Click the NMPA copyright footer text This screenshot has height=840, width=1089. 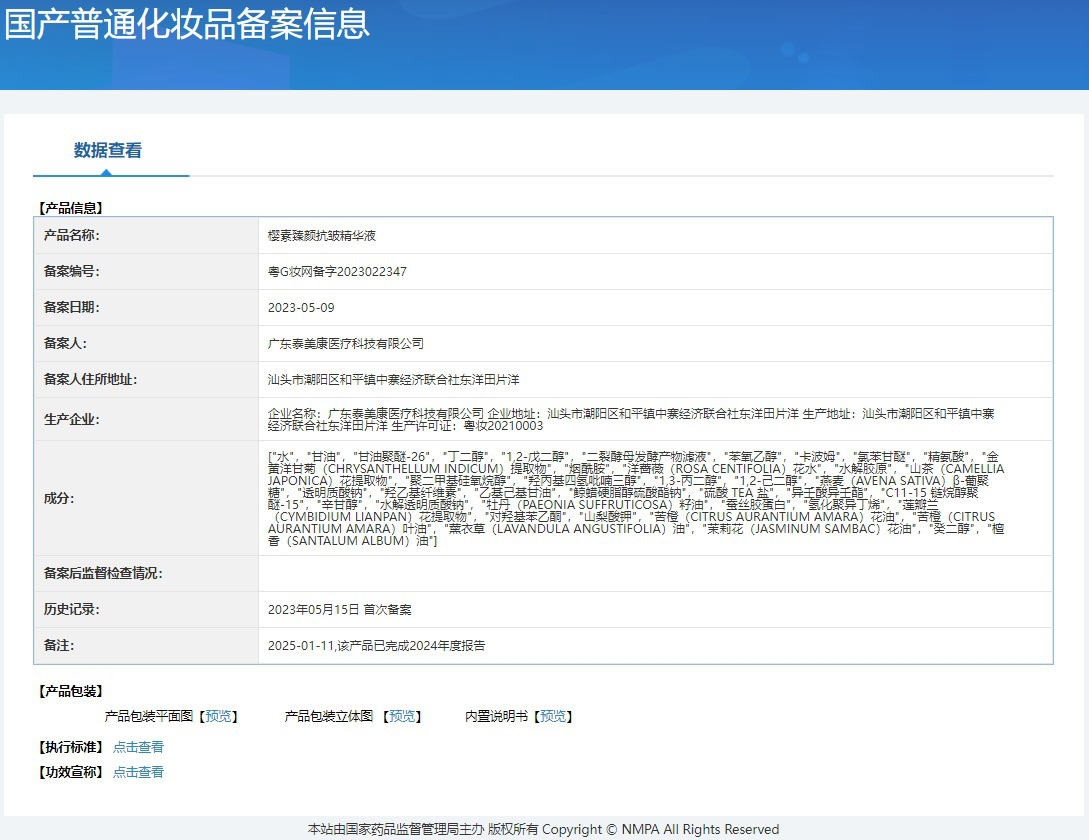click(x=543, y=829)
